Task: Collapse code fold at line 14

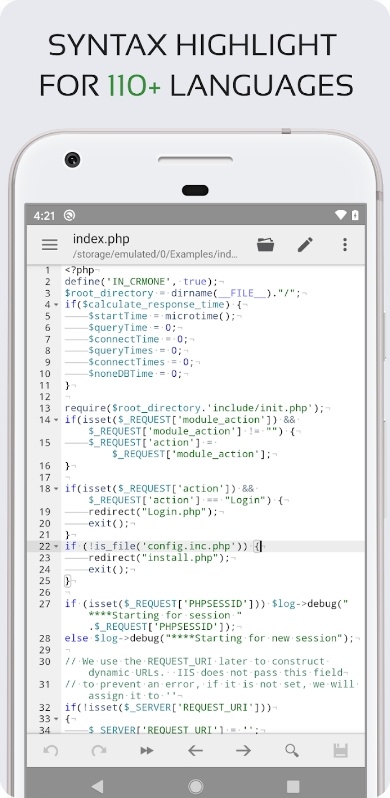Action: click(56, 419)
